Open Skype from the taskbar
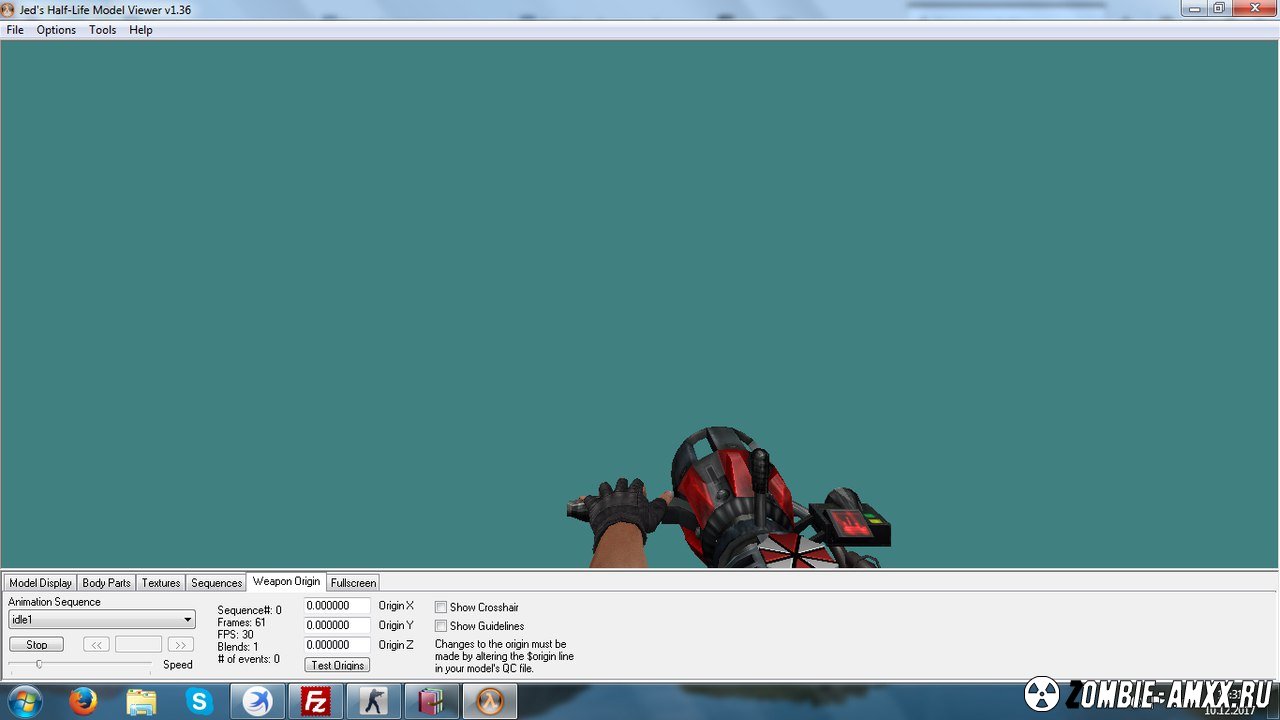Viewport: 1280px width, 720px height. [x=200, y=702]
